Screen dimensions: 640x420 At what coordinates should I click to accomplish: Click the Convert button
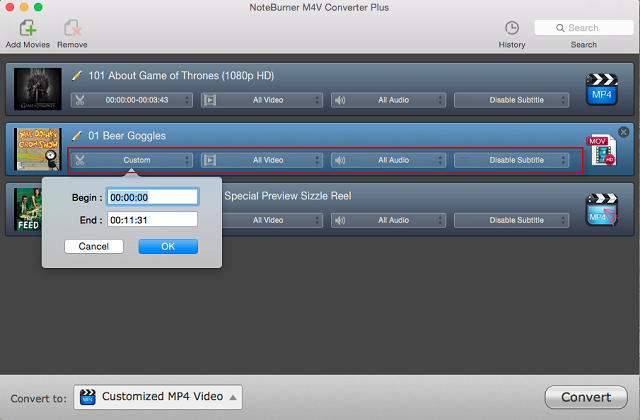pyautogui.click(x=586, y=397)
